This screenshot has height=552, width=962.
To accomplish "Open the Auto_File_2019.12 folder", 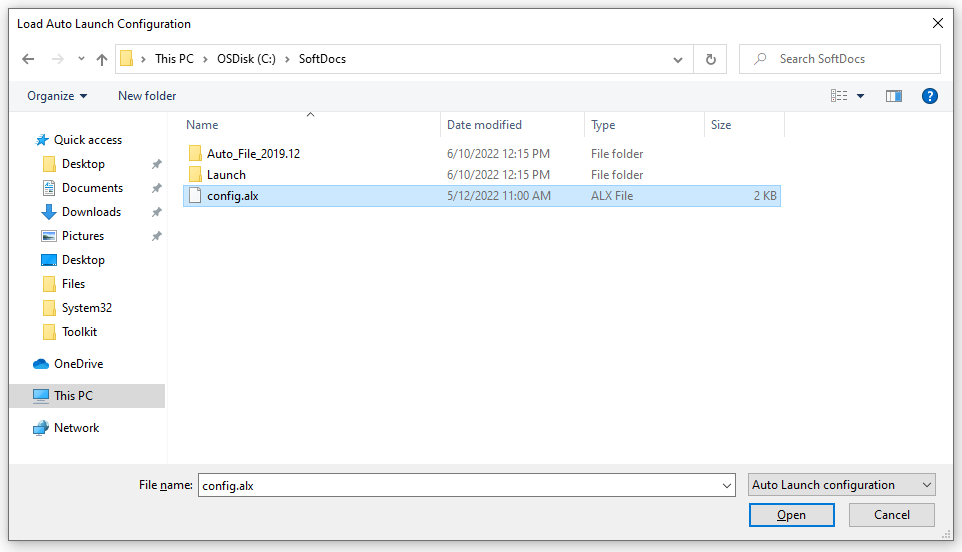I will [253, 154].
